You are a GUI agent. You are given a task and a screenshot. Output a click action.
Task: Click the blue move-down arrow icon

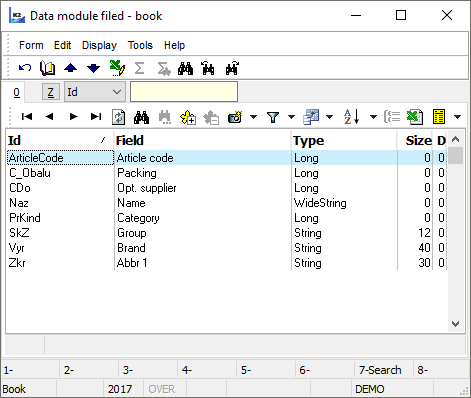(93, 68)
